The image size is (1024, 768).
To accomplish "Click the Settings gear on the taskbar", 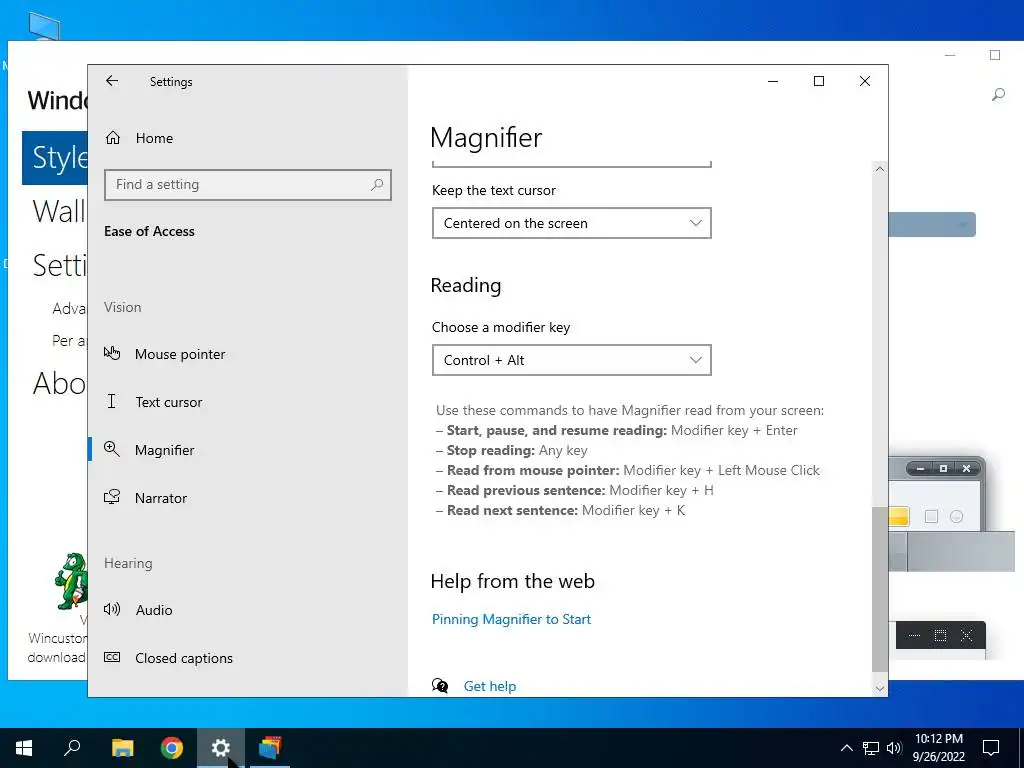I will 221,748.
